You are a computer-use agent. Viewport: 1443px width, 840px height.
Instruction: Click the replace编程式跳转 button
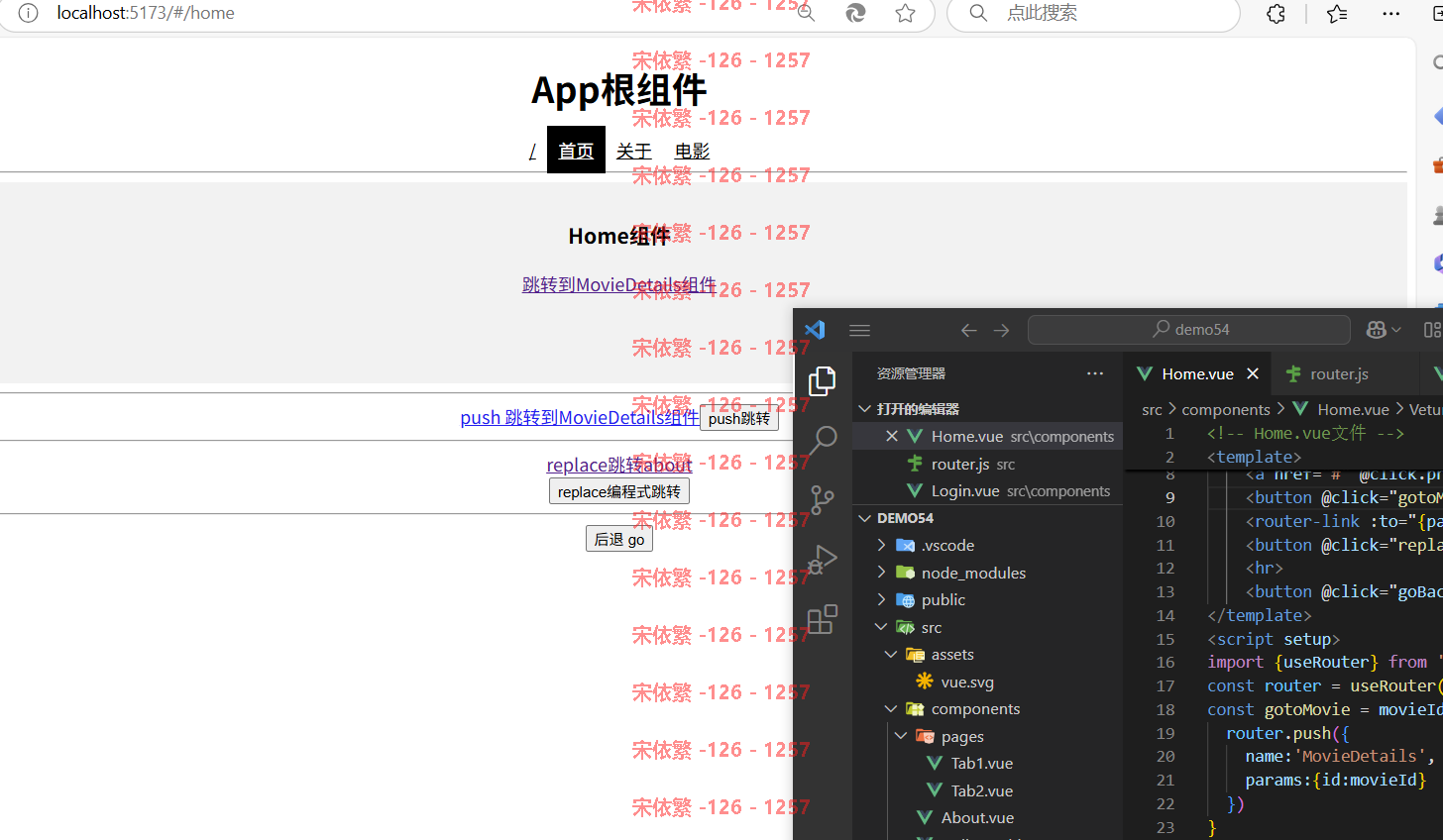[x=619, y=491]
